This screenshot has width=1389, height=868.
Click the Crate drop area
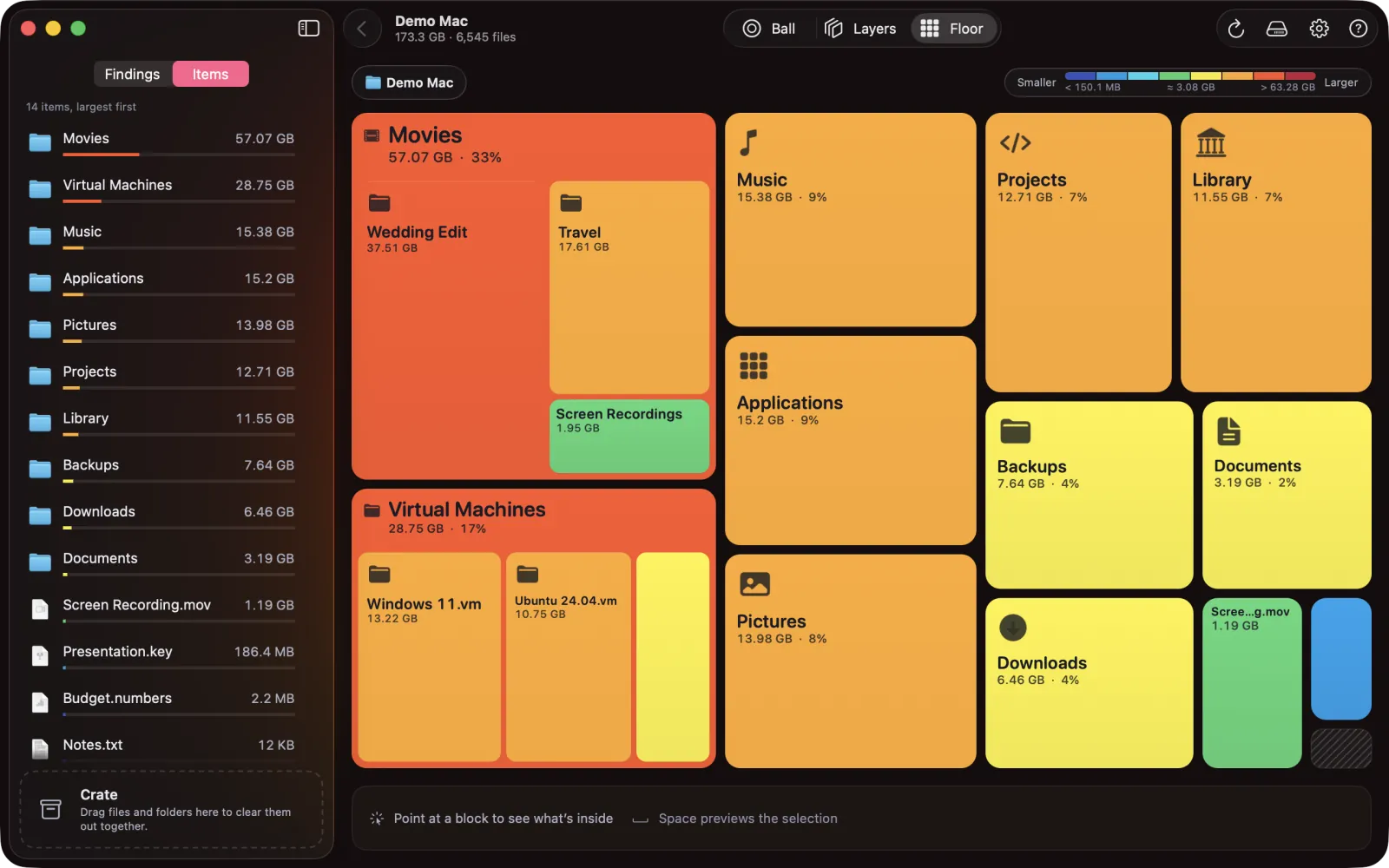(x=172, y=810)
